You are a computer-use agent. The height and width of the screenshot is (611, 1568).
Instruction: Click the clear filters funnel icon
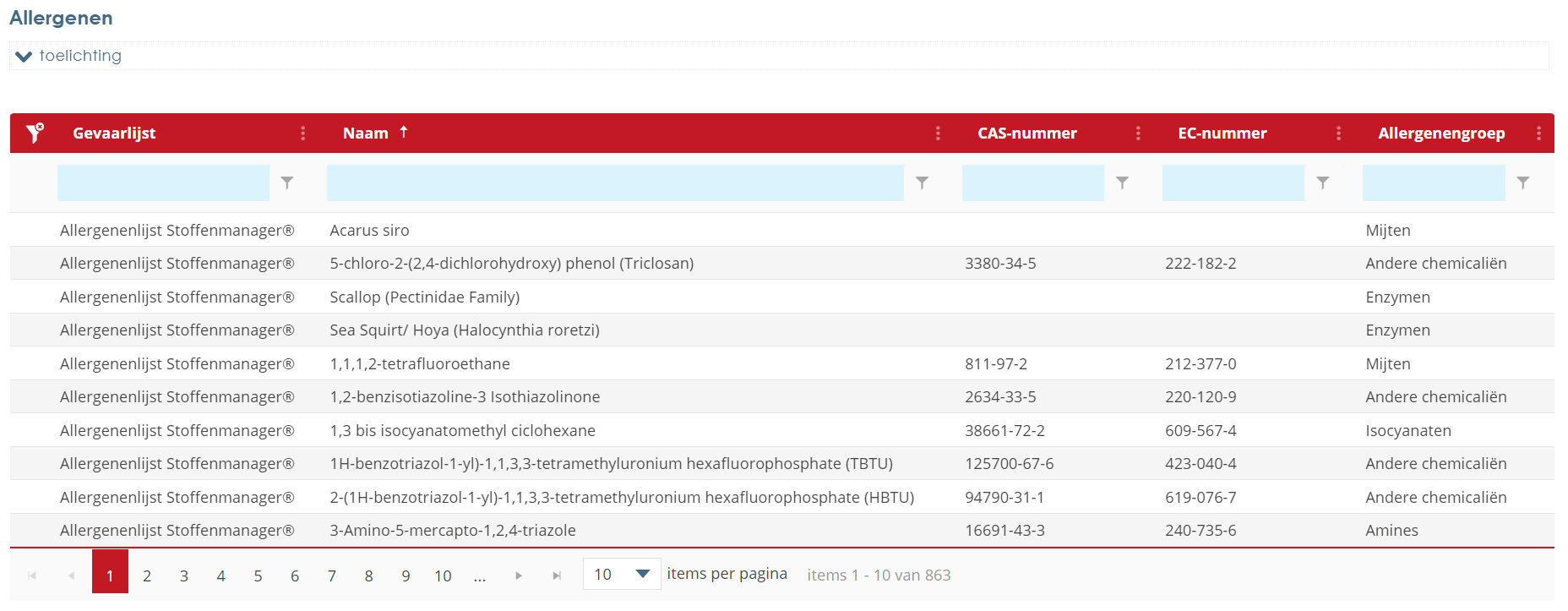[x=35, y=133]
